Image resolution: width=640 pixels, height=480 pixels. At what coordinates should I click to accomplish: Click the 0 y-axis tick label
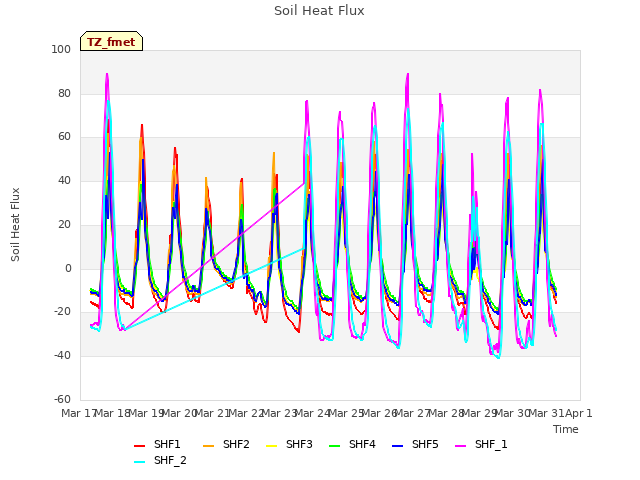[68, 269]
